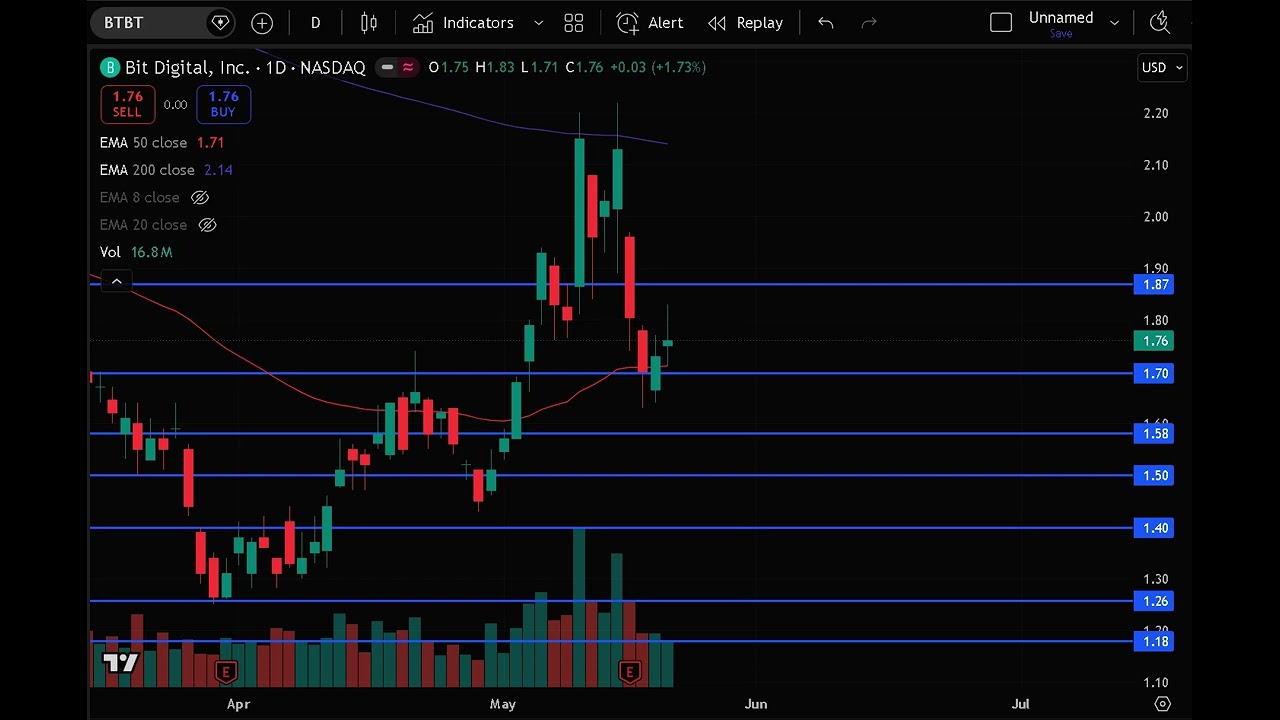Undo the last chart action
Image resolution: width=1280 pixels, height=720 pixels.
tap(826, 22)
